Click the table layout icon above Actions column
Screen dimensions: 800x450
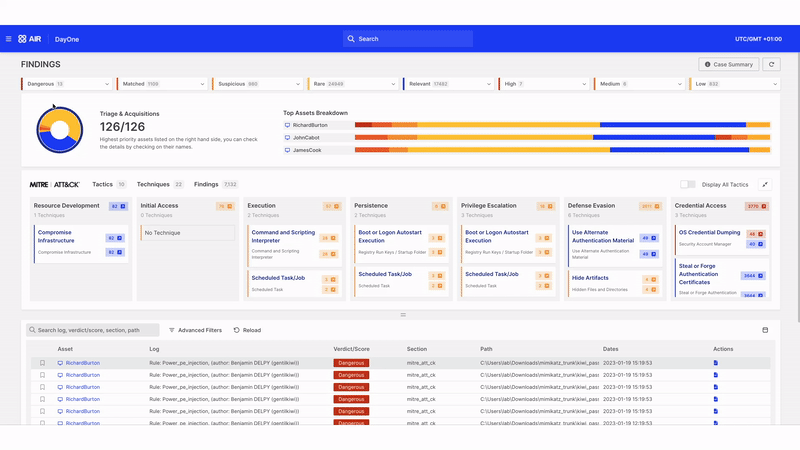(x=765, y=330)
